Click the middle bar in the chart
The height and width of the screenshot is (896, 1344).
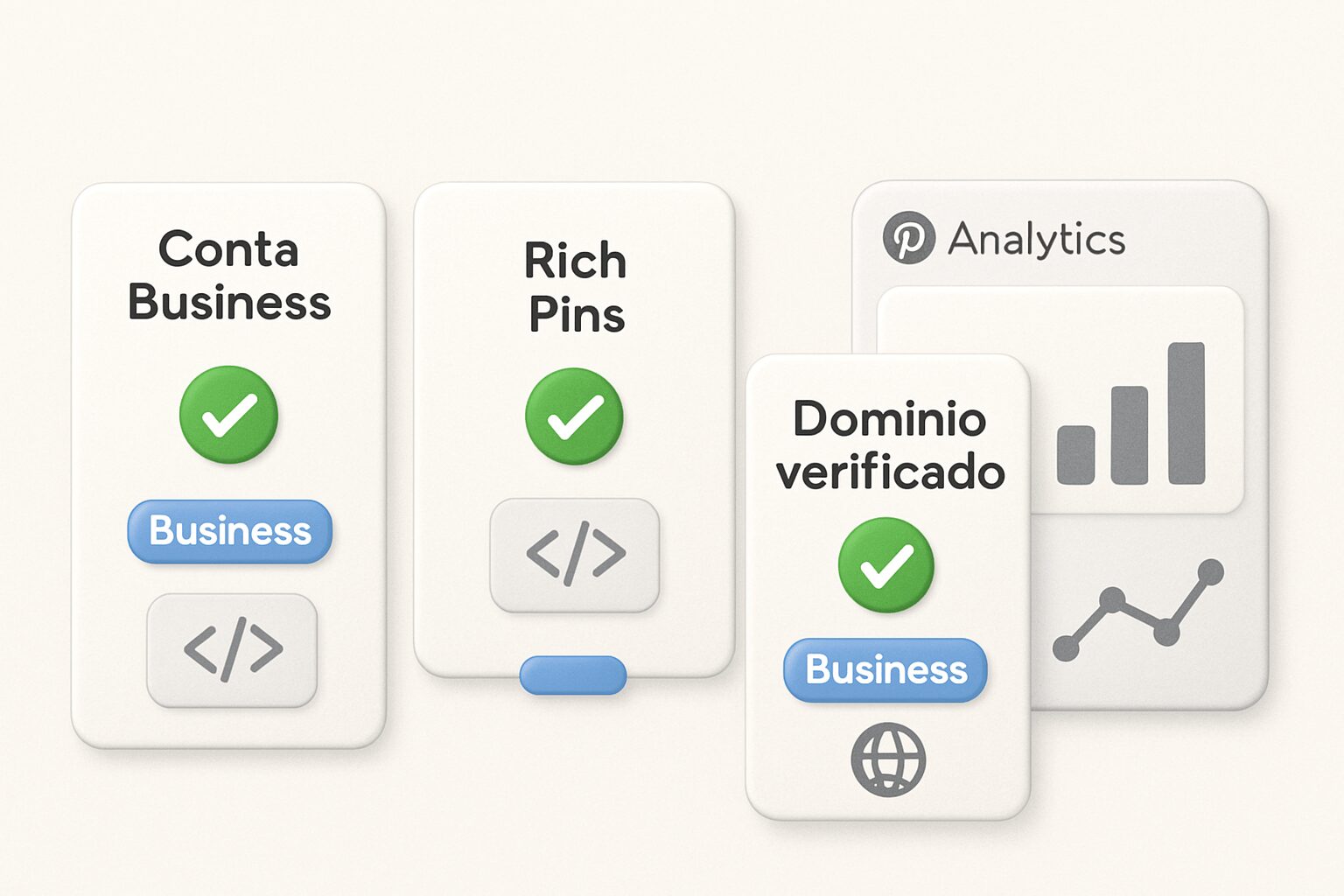pyautogui.click(x=1129, y=435)
